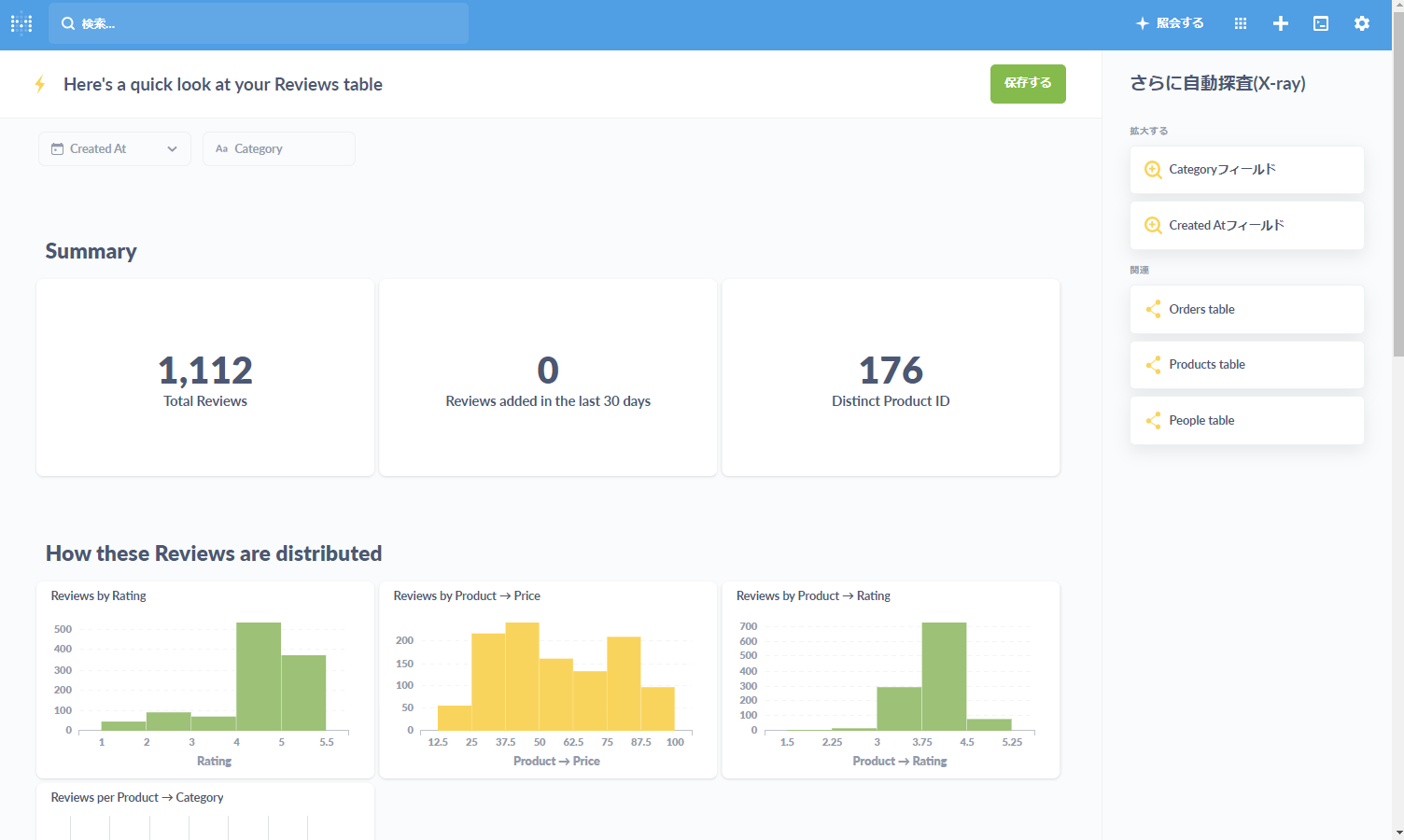Expand the Created At filter dropdown
This screenshot has height=840, width=1404.
115,149
